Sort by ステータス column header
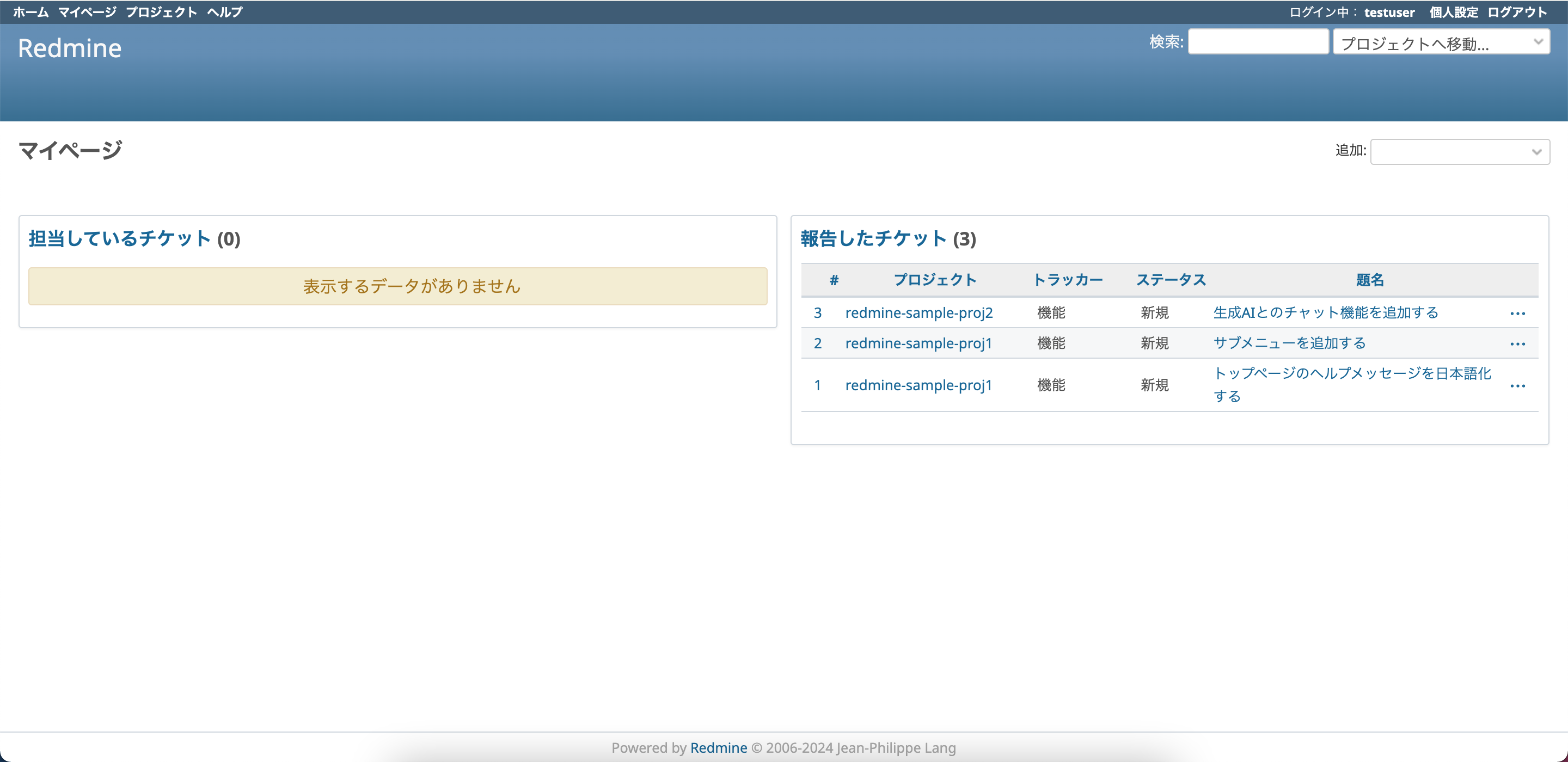Screen dimensions: 1568x762 click(1171, 280)
